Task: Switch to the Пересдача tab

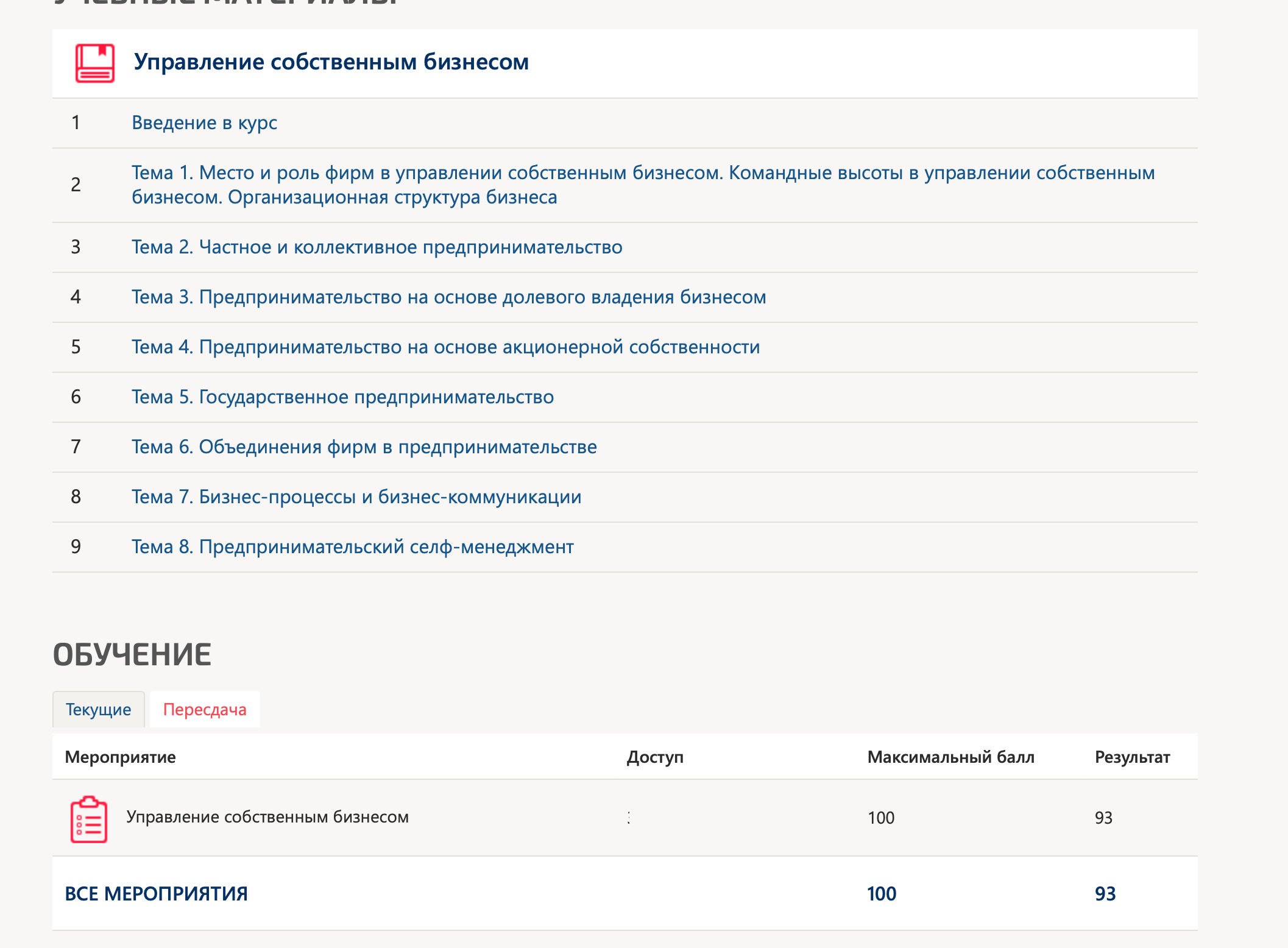Action: coord(205,709)
